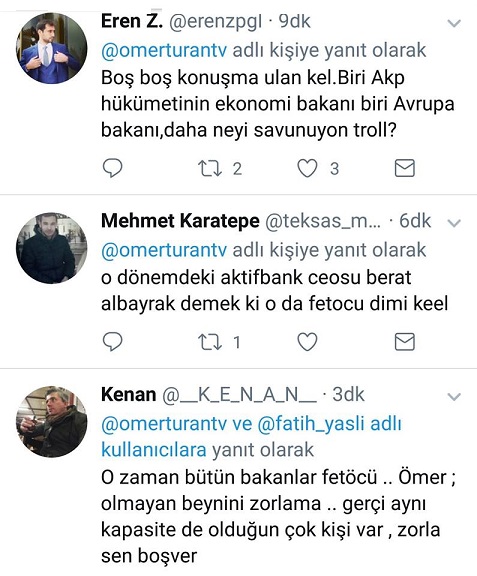Open the options chevron on Eren Z.'s tweet

454,24
